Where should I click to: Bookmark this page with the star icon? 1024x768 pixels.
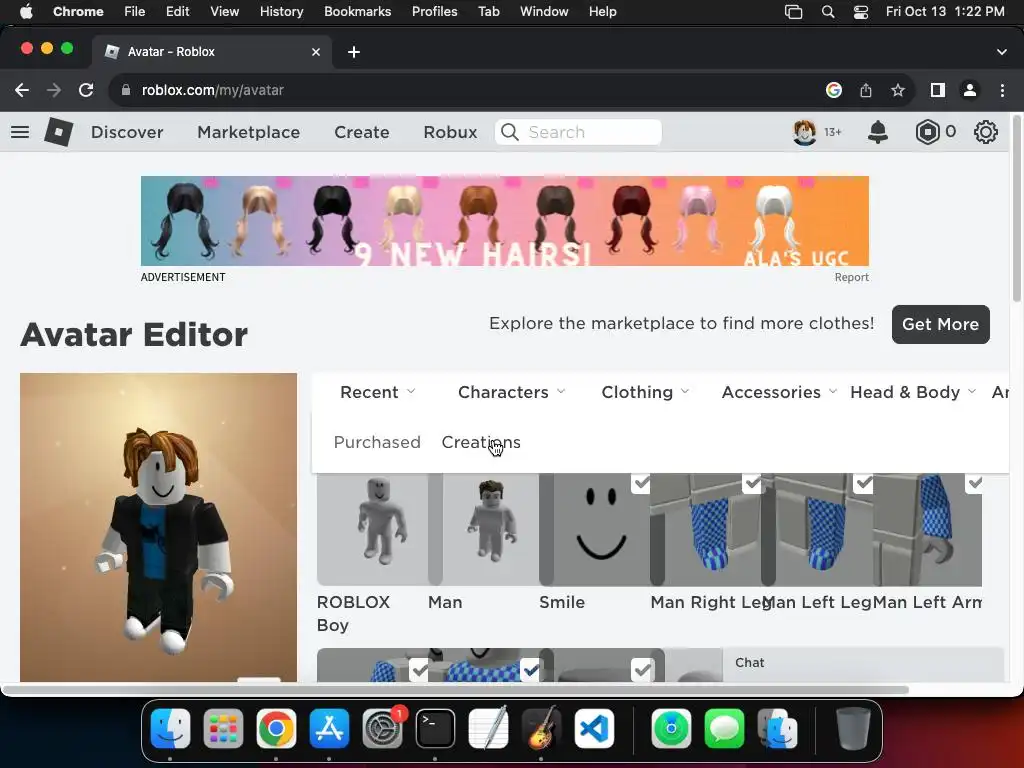click(898, 90)
